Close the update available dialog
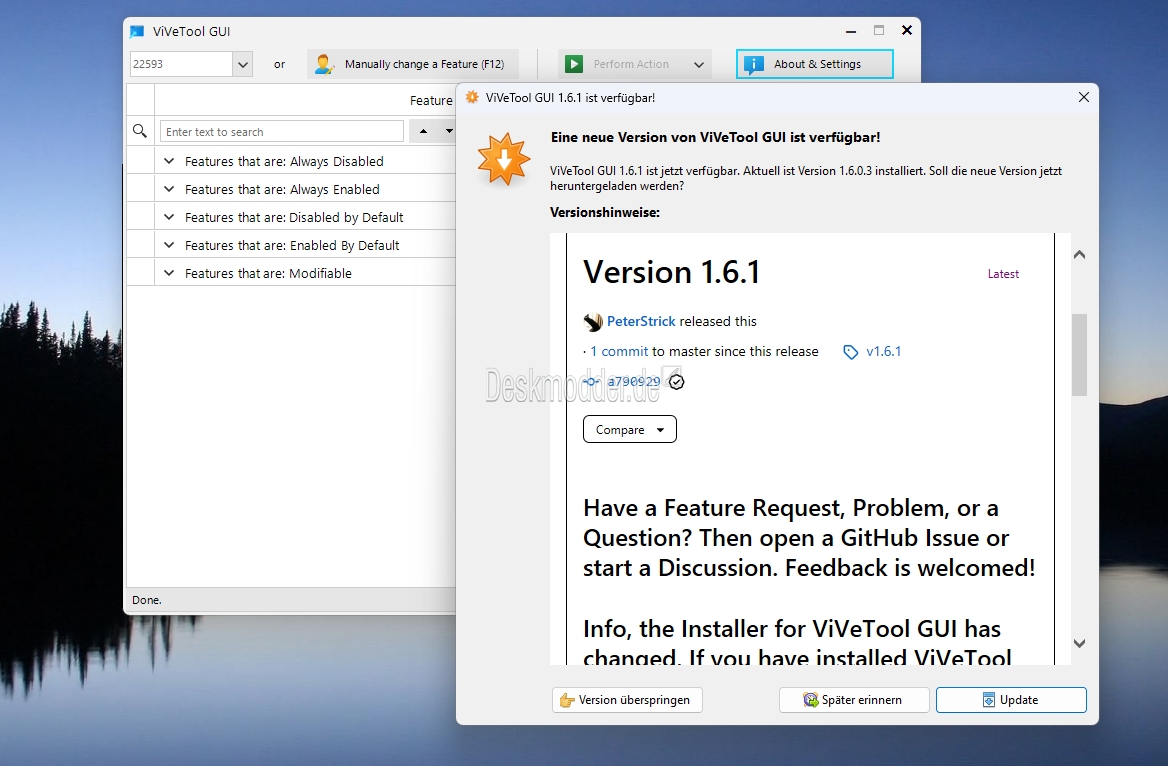The height and width of the screenshot is (766, 1168). point(1084,98)
